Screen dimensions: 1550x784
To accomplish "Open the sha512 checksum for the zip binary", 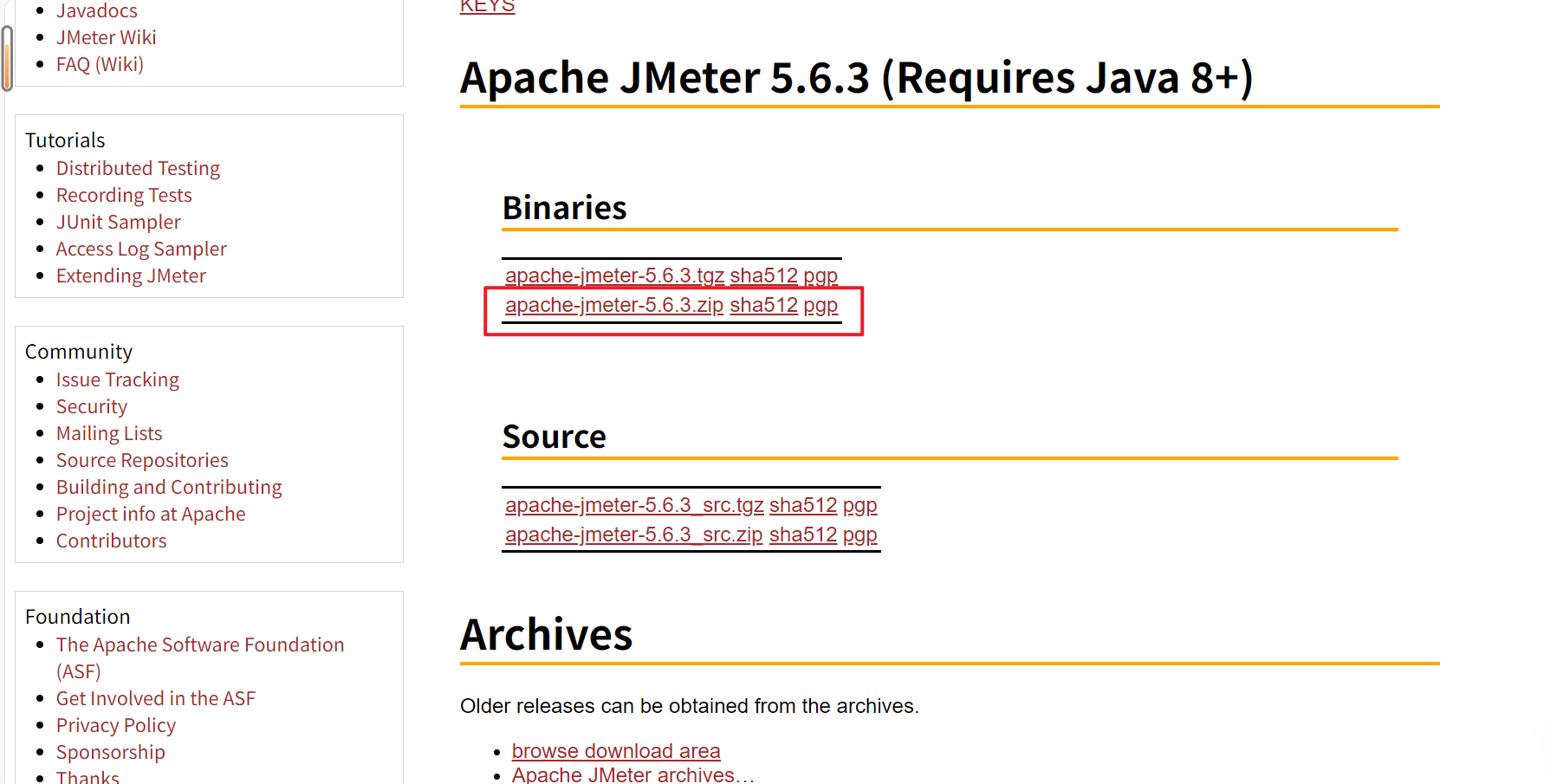I will click(x=763, y=305).
